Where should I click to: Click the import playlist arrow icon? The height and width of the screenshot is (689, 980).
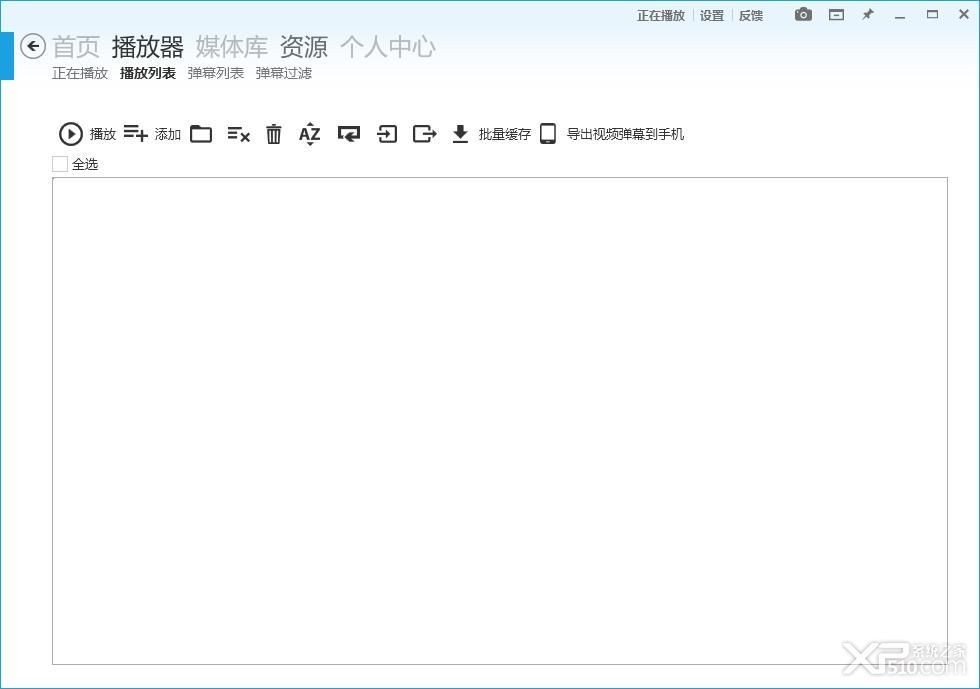coord(387,134)
